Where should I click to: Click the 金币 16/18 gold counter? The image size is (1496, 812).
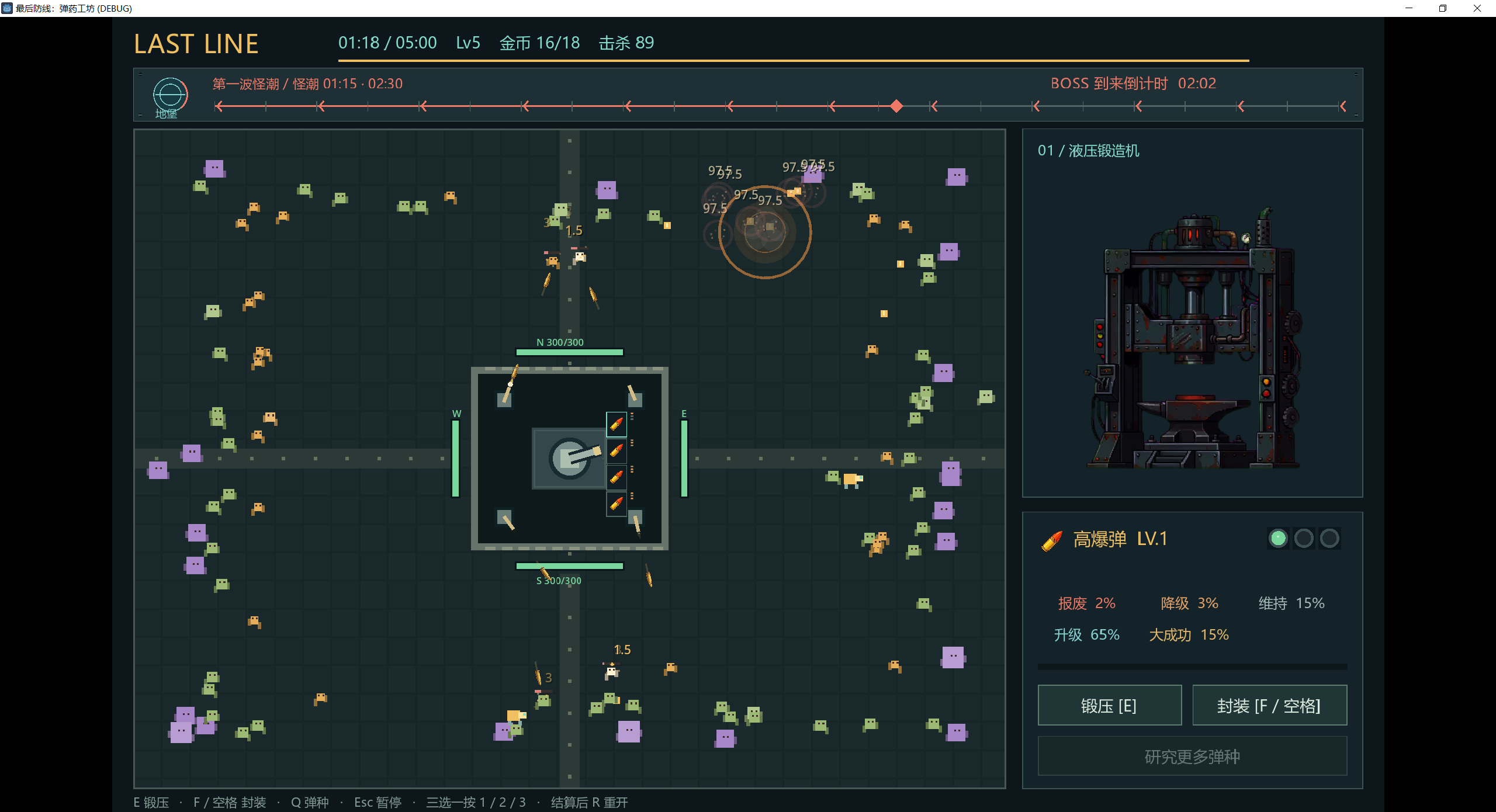point(539,43)
